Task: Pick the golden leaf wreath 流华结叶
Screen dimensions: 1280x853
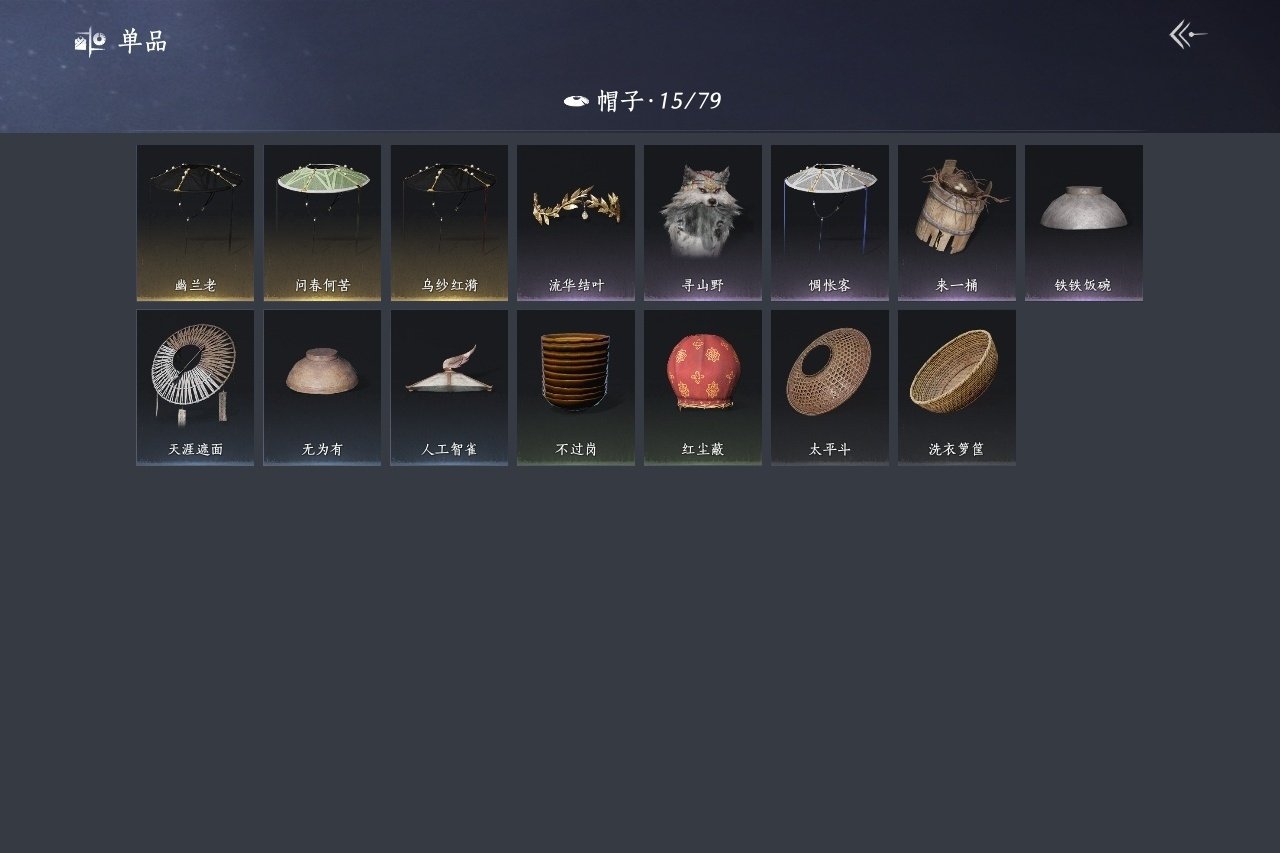Action: (x=576, y=223)
